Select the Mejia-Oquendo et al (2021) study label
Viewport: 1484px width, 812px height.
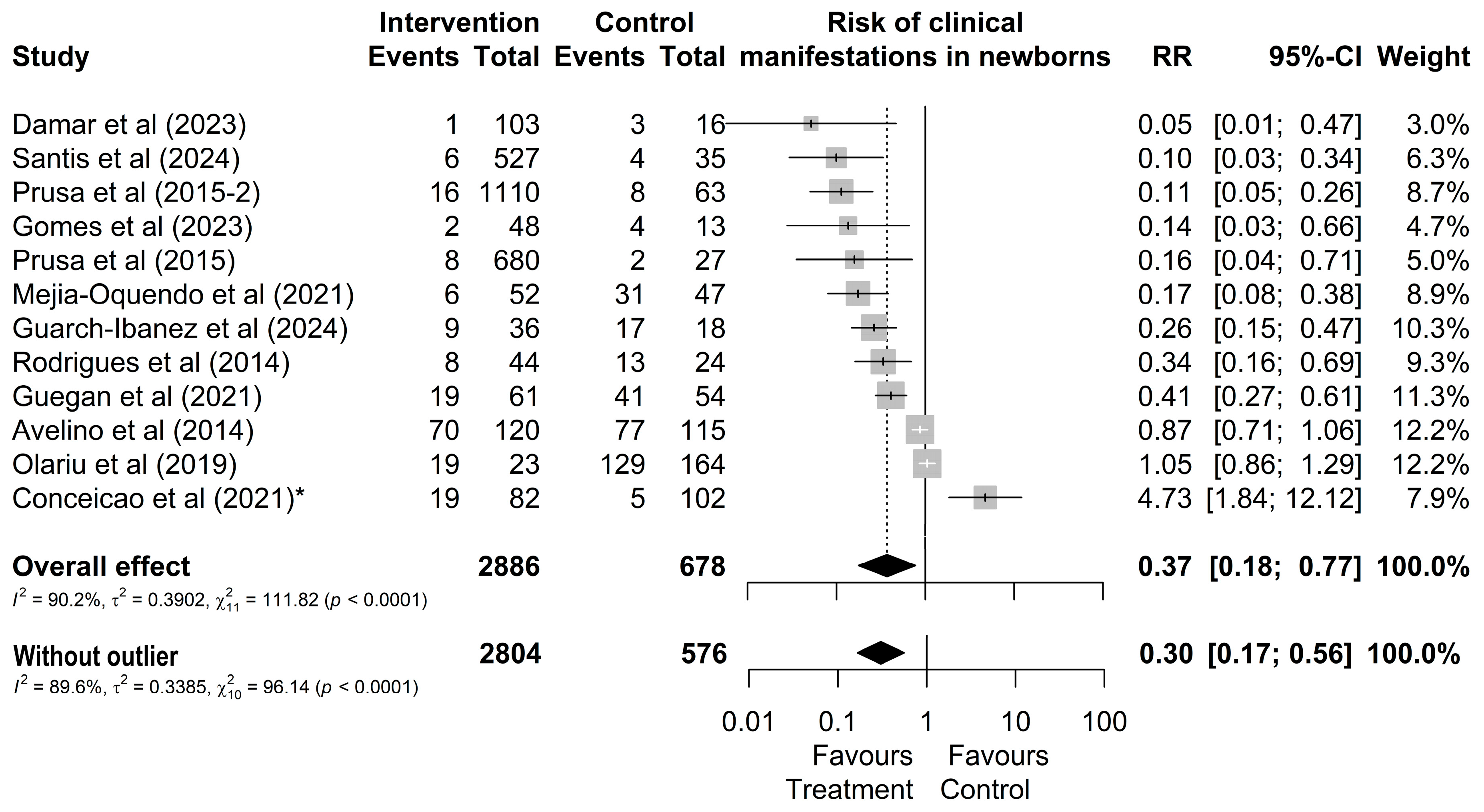tap(183, 294)
